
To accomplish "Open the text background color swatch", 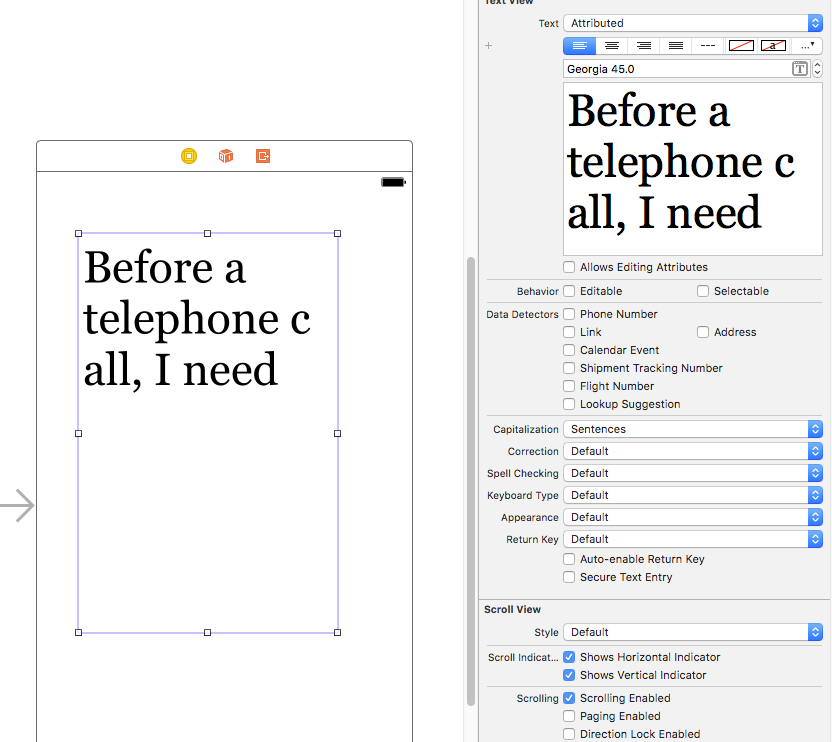I will 773,46.
